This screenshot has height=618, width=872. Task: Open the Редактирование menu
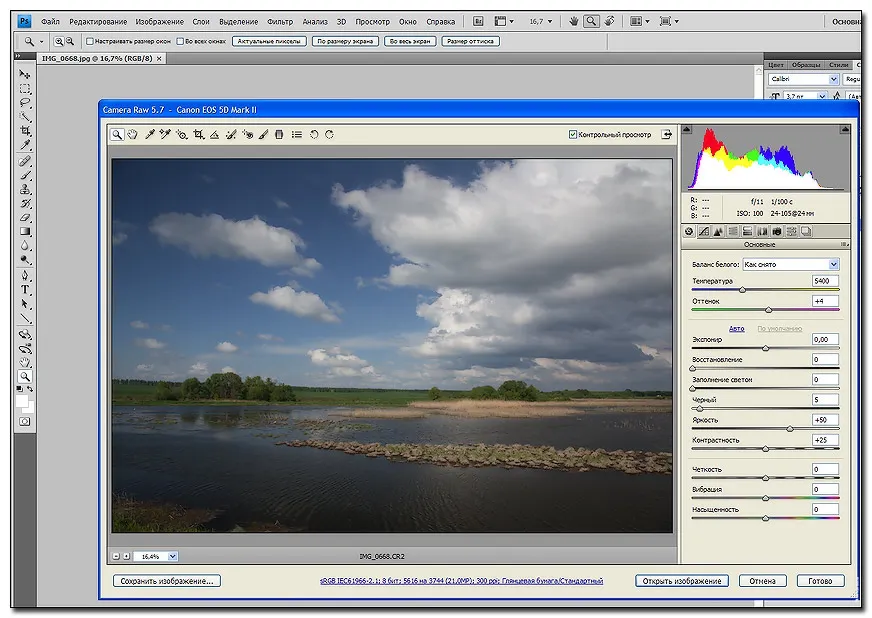(98, 22)
